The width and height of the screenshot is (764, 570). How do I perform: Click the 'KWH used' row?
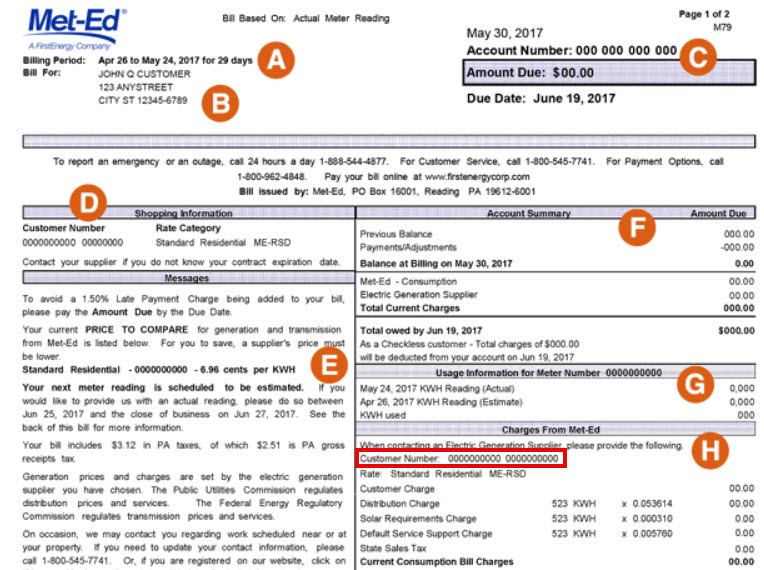(557, 415)
